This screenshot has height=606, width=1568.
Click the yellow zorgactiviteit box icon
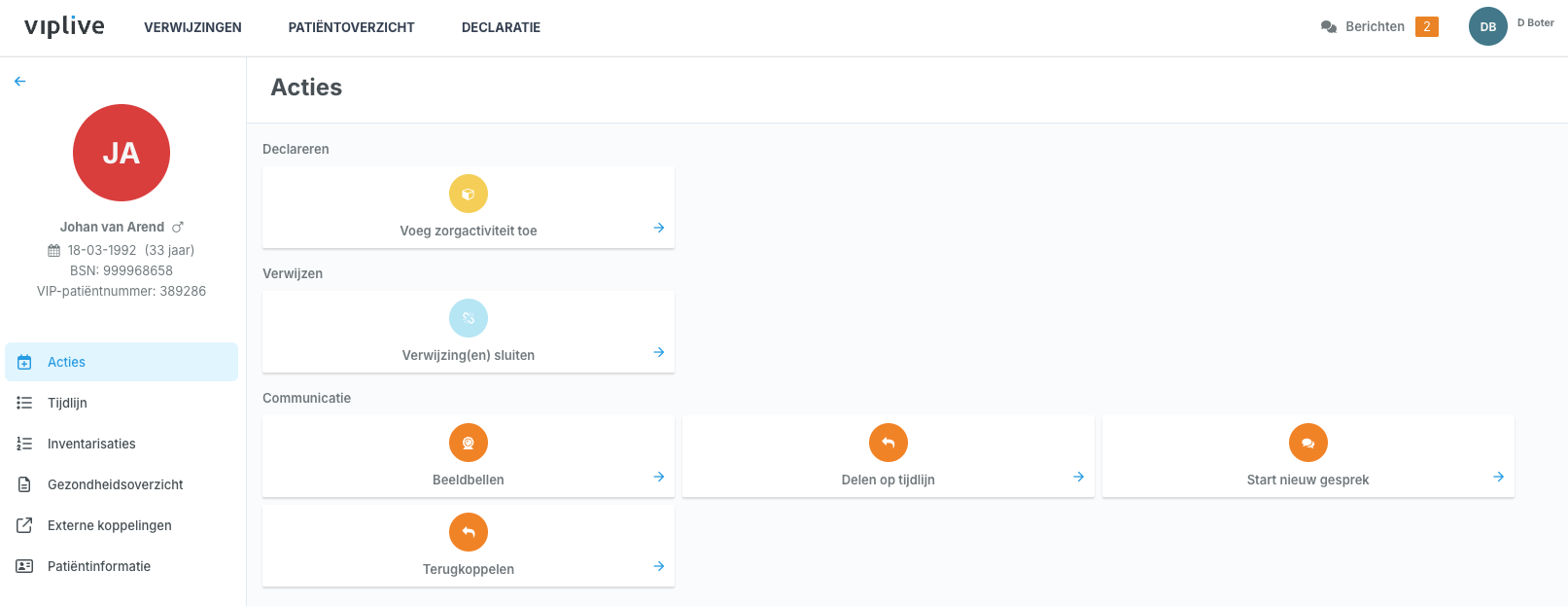(469, 194)
